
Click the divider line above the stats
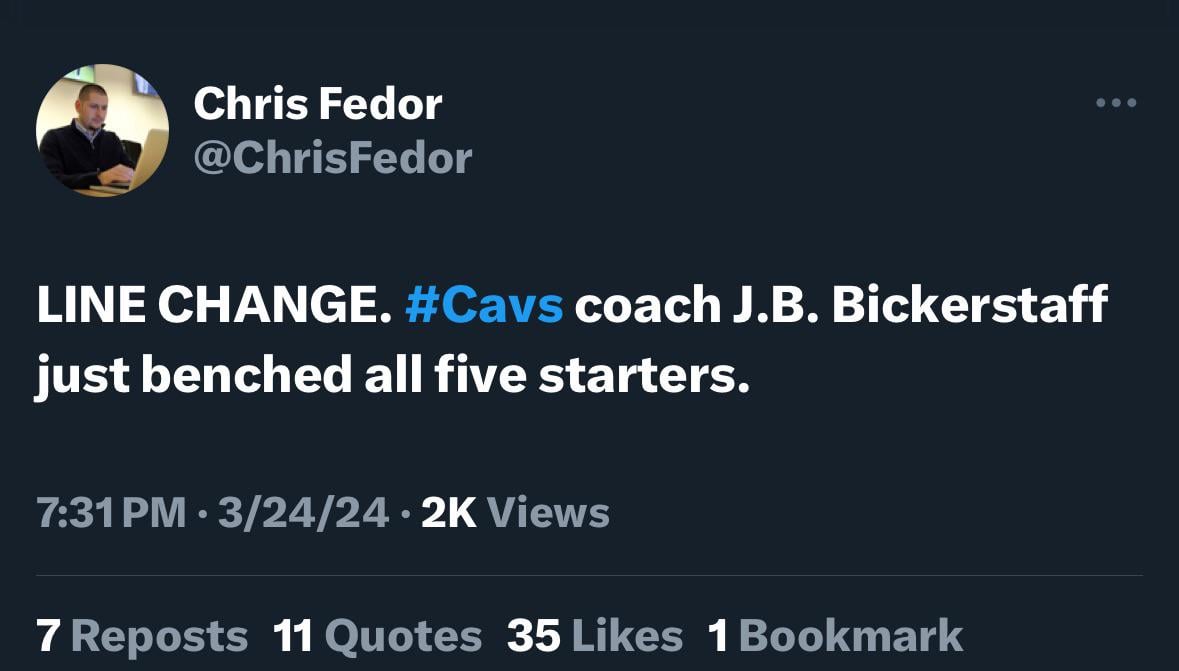(x=589, y=576)
